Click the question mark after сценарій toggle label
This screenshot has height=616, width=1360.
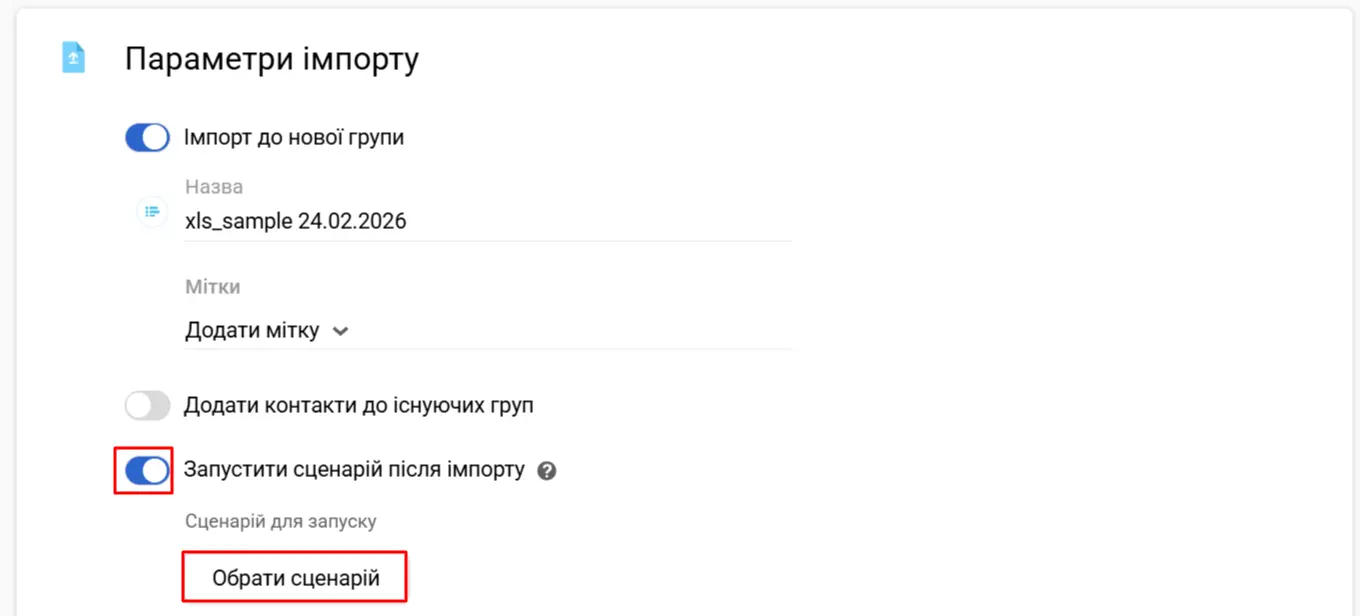coord(546,470)
